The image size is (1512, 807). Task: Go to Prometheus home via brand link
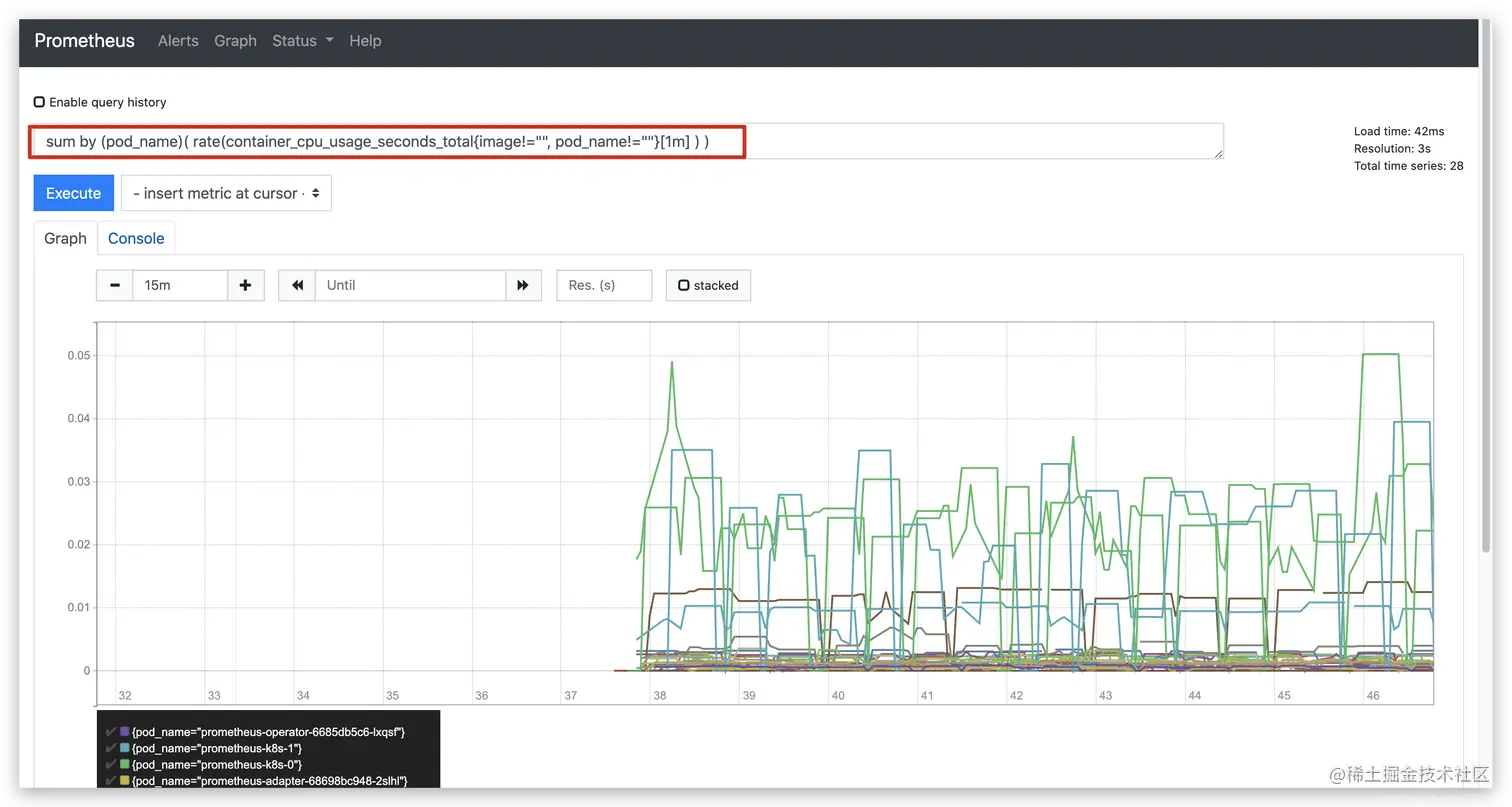(x=84, y=41)
